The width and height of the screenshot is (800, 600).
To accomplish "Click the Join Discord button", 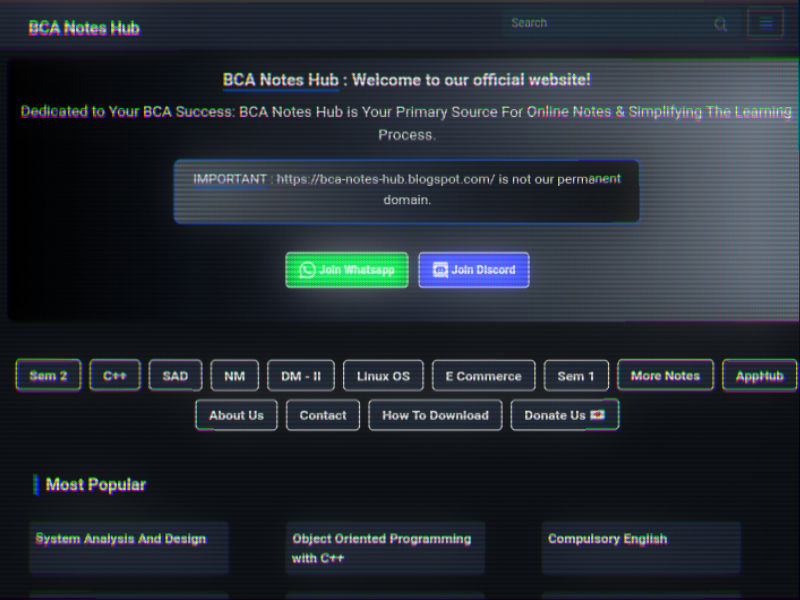I will pos(474,270).
